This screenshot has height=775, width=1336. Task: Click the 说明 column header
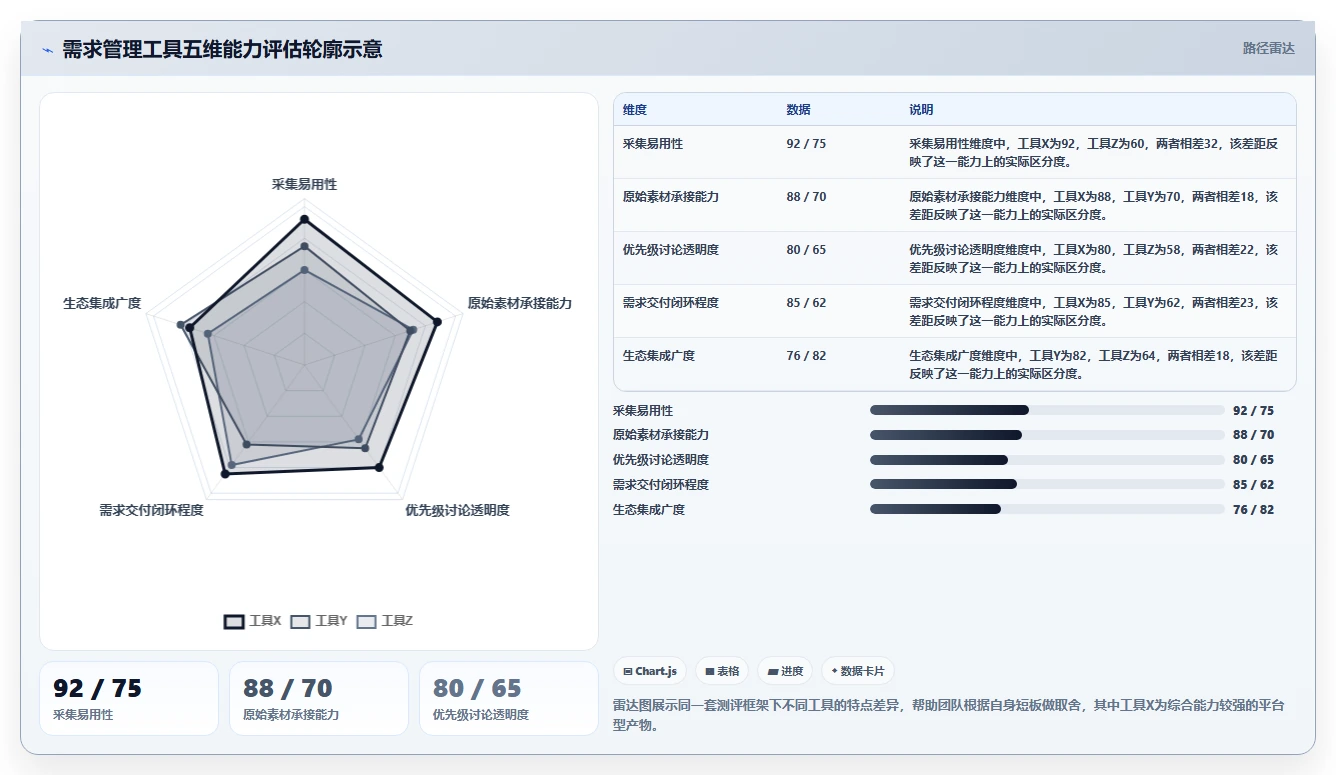pos(921,110)
